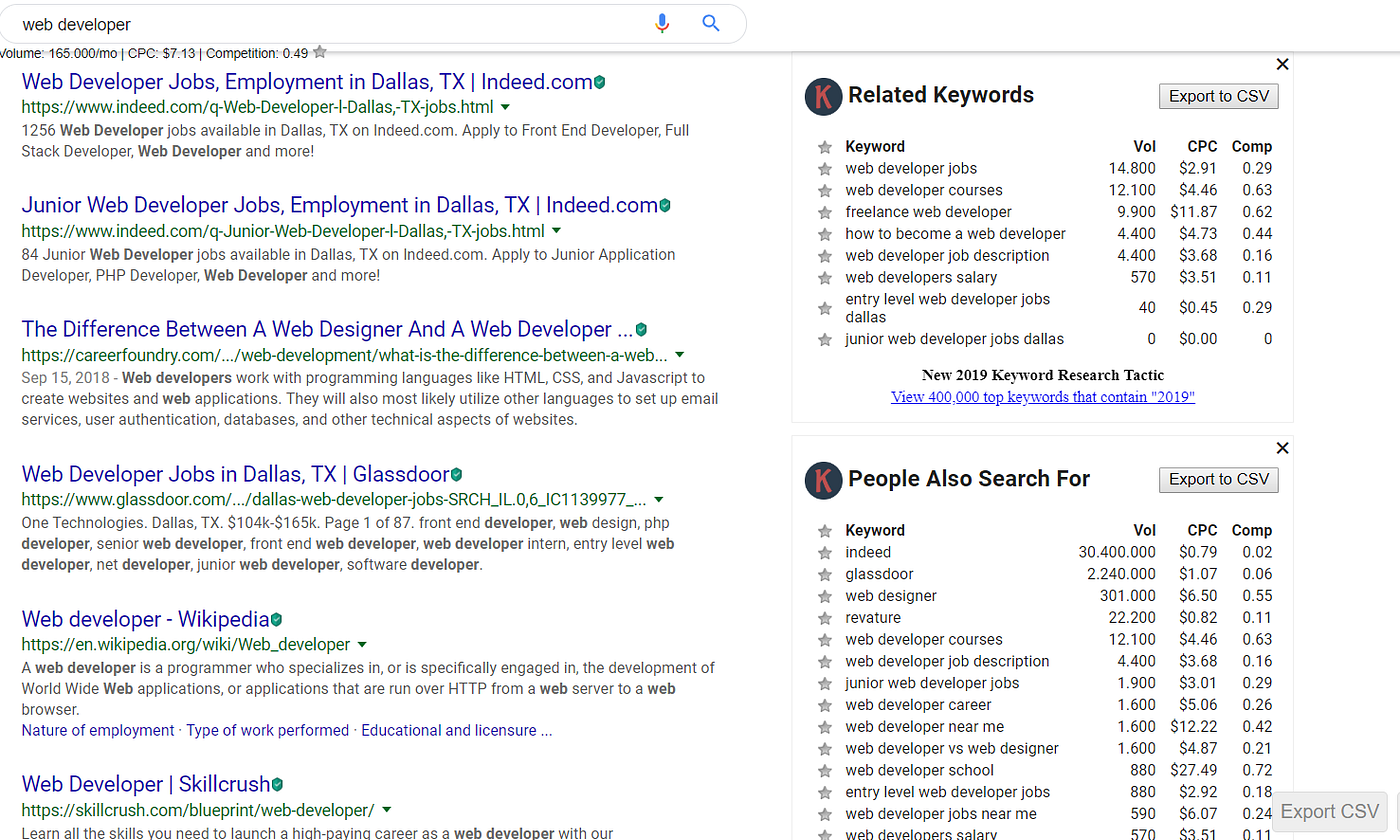Star the 'web developer vs web designer' keyword
Viewport: 1400px width, 840px height.
[825, 750]
